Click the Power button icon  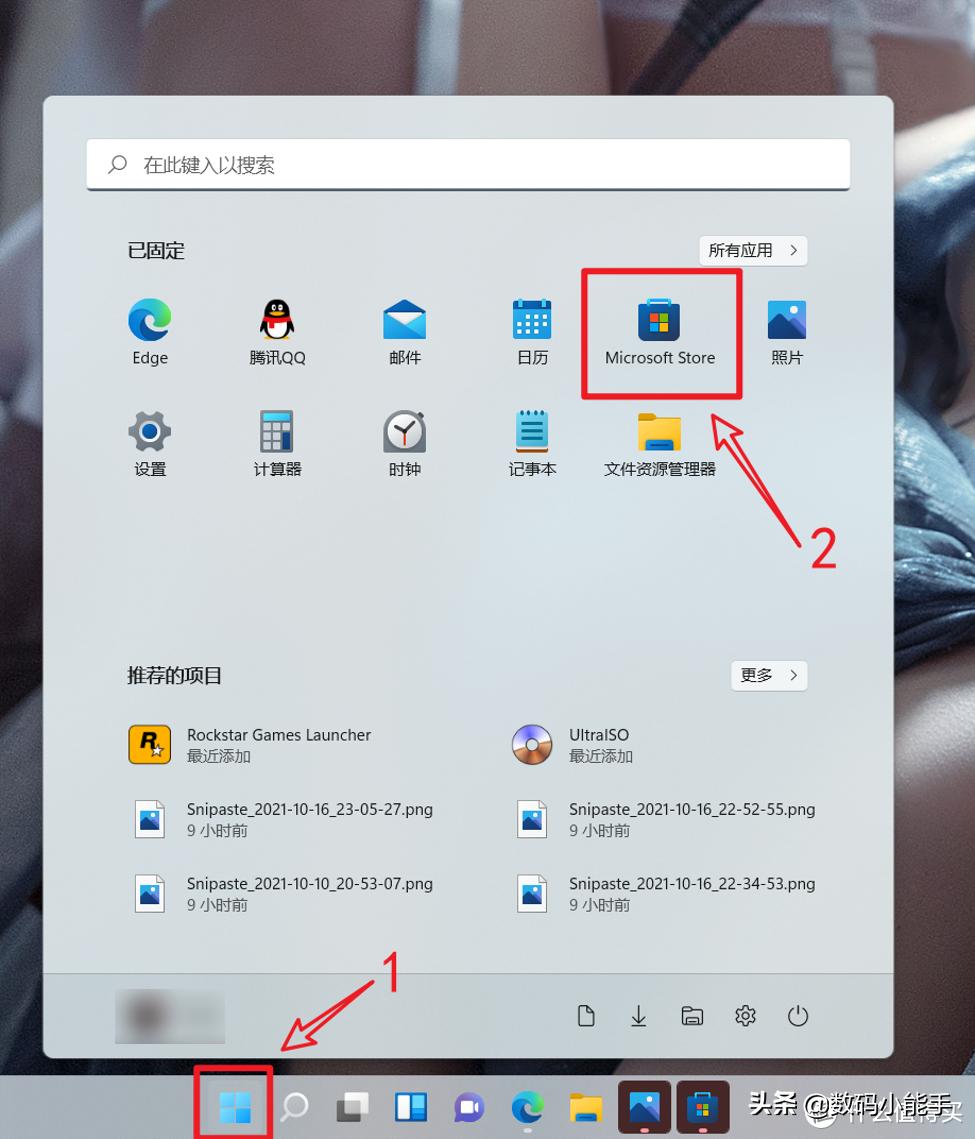coord(798,1016)
